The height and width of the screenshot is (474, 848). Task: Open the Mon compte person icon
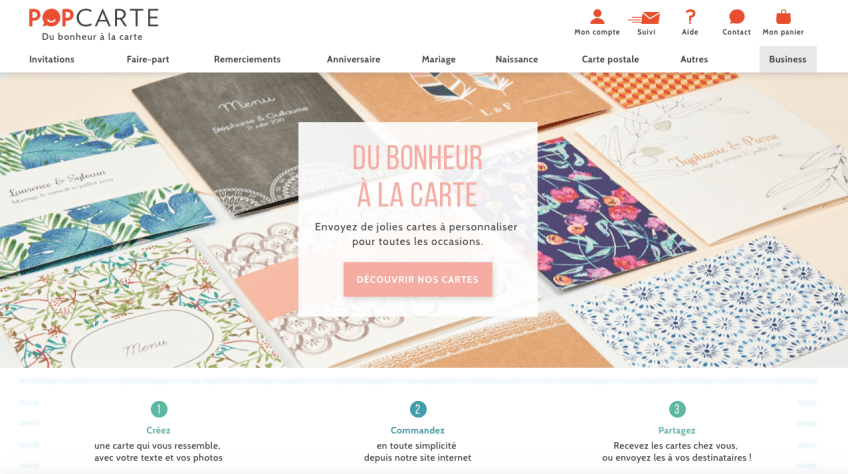point(597,17)
